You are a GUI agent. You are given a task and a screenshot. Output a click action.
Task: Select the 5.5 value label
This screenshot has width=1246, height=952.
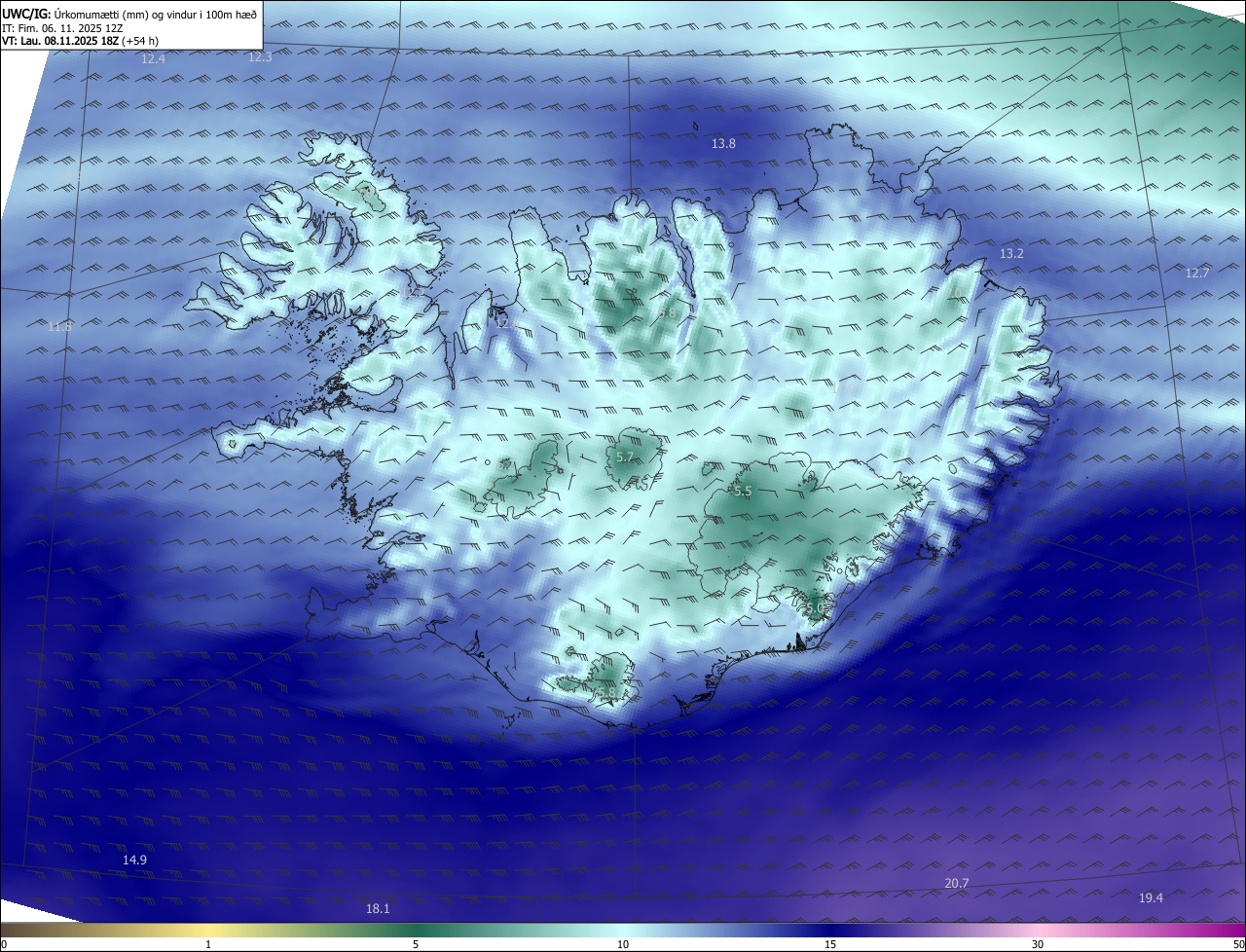point(743,493)
